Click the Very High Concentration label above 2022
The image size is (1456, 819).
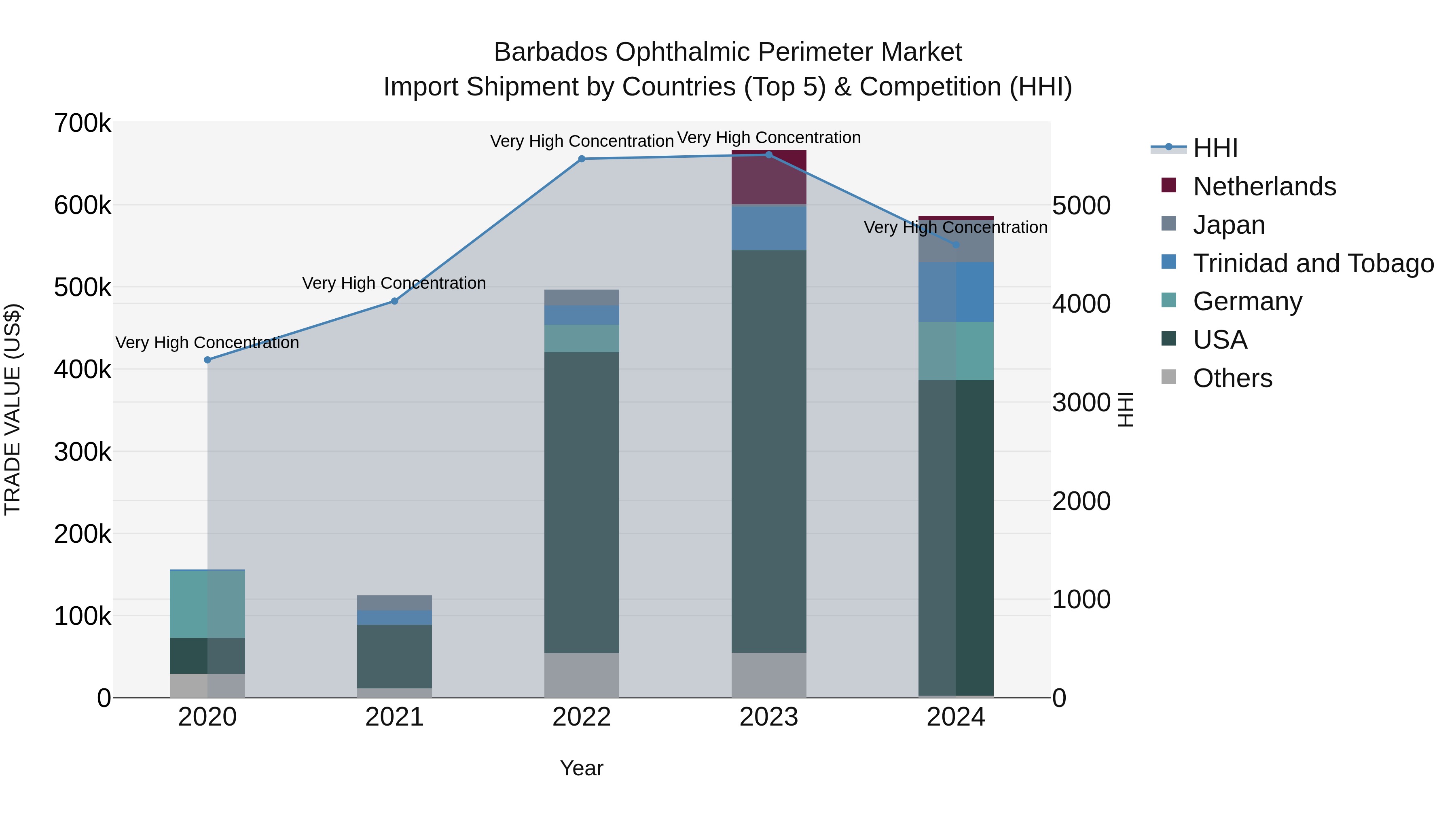pos(582,141)
